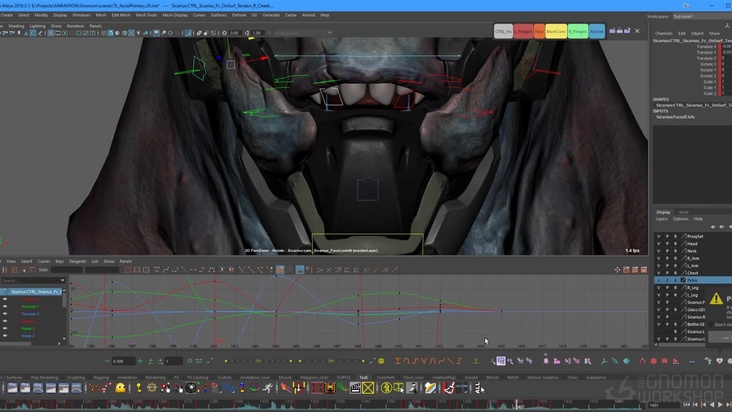Toggle visibility V of Head layer

[x=659, y=244]
